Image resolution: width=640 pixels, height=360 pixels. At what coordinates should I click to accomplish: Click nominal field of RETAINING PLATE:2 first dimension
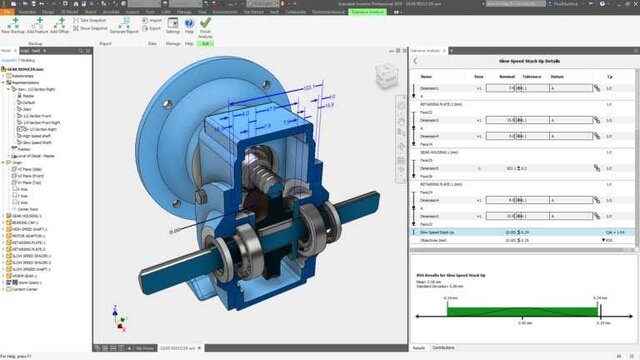(x=501, y=120)
